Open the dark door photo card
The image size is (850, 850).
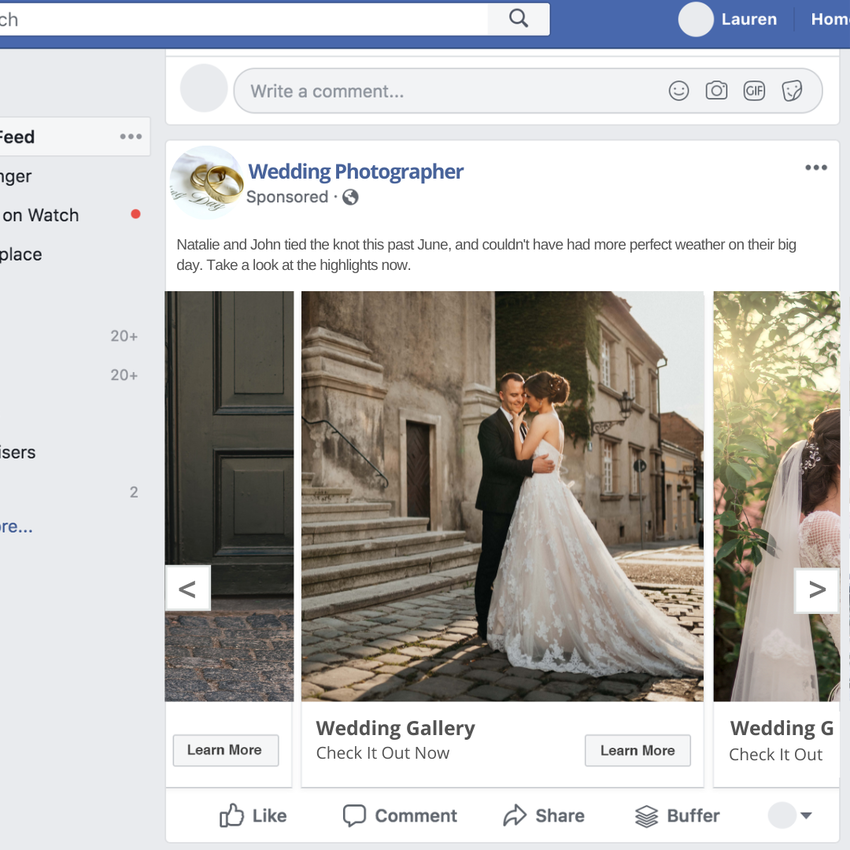pos(229,496)
